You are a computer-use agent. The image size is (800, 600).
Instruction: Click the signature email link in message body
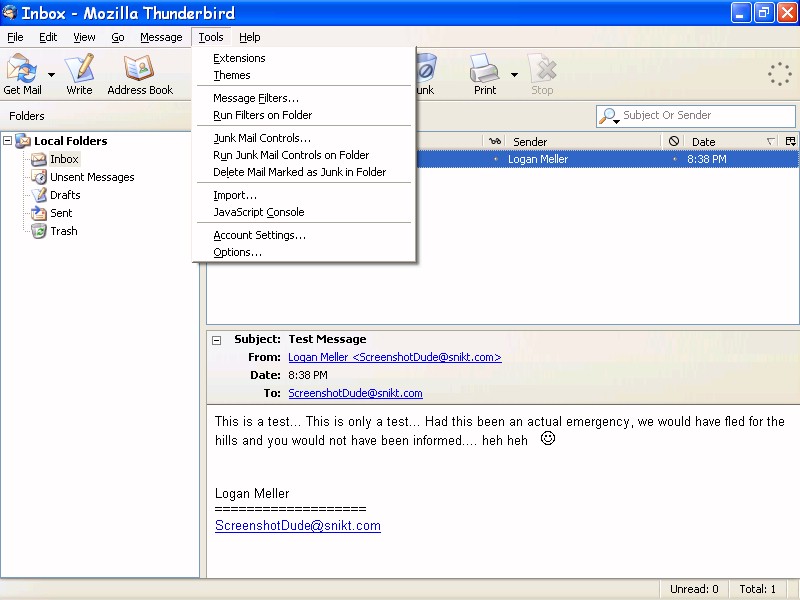coord(298,526)
